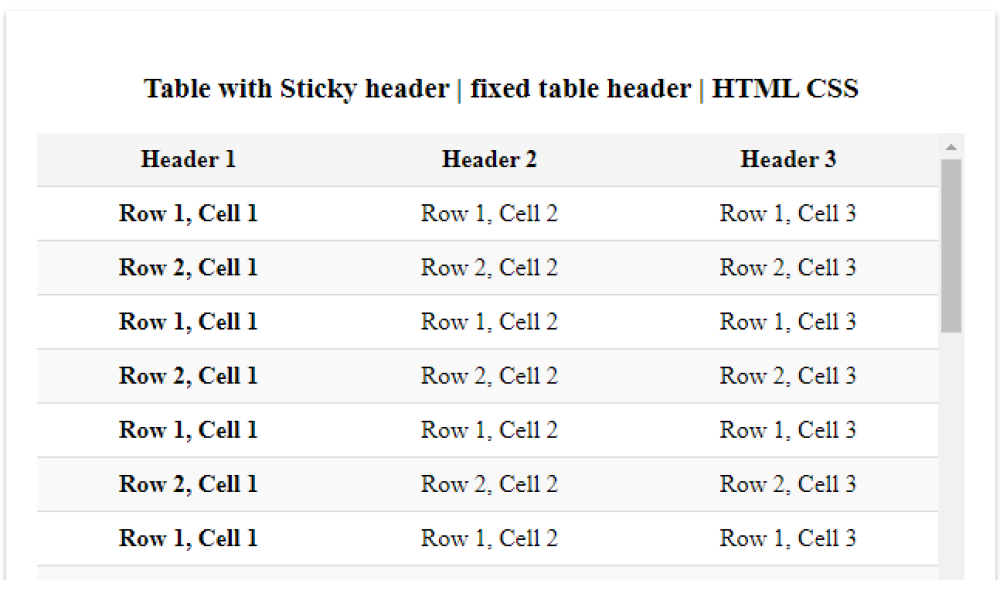
Task: Click 'Row 2, Cell 1' in the second table row
Action: 188,267
